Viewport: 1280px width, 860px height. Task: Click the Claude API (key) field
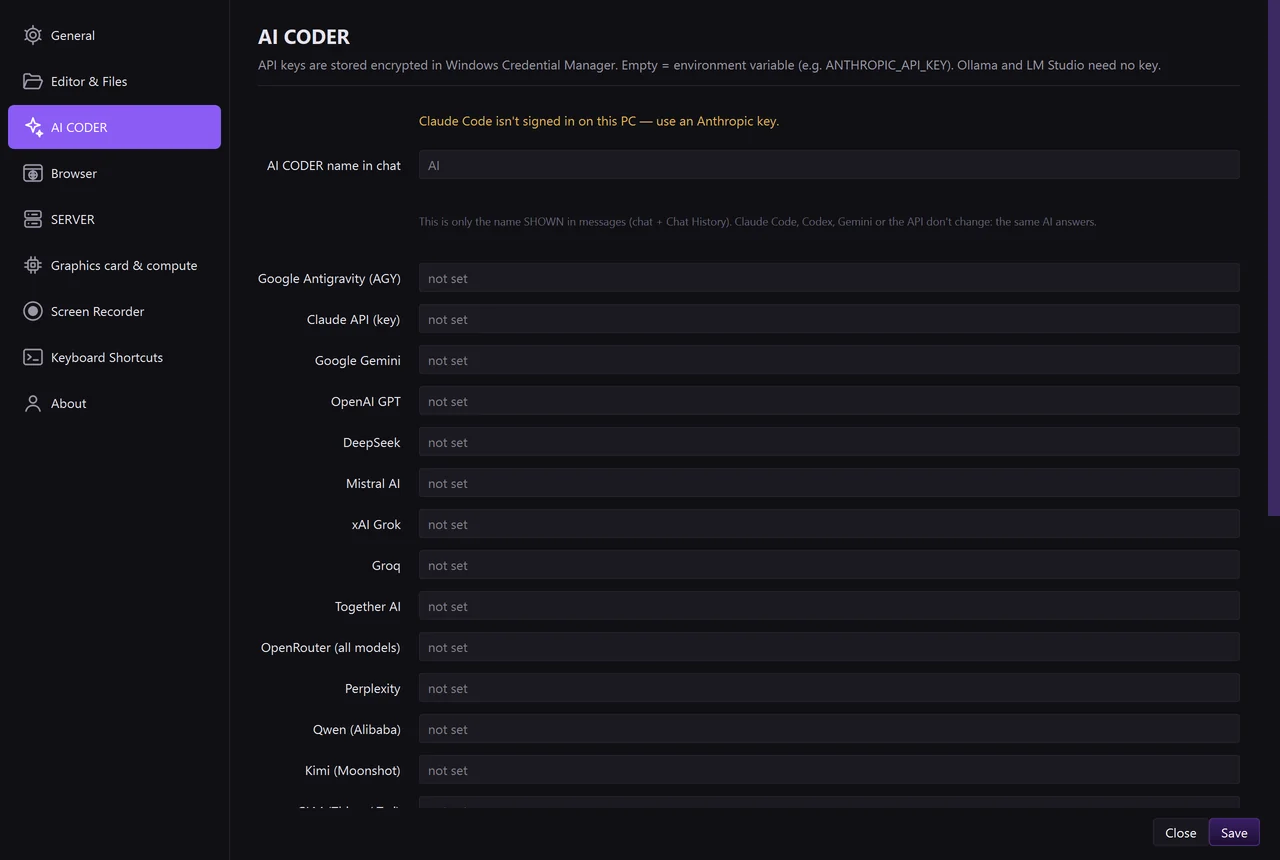[x=829, y=319]
